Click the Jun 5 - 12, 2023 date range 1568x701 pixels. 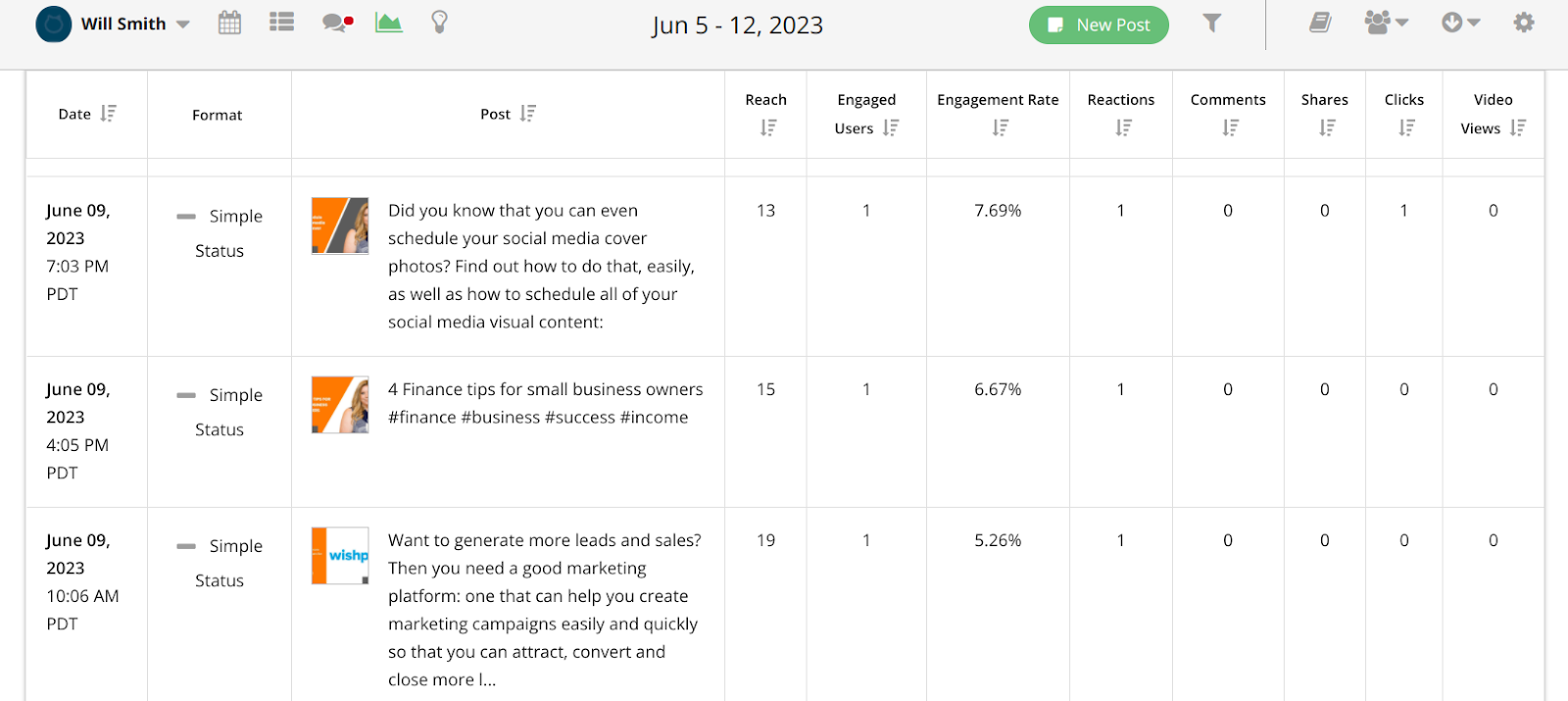[738, 25]
